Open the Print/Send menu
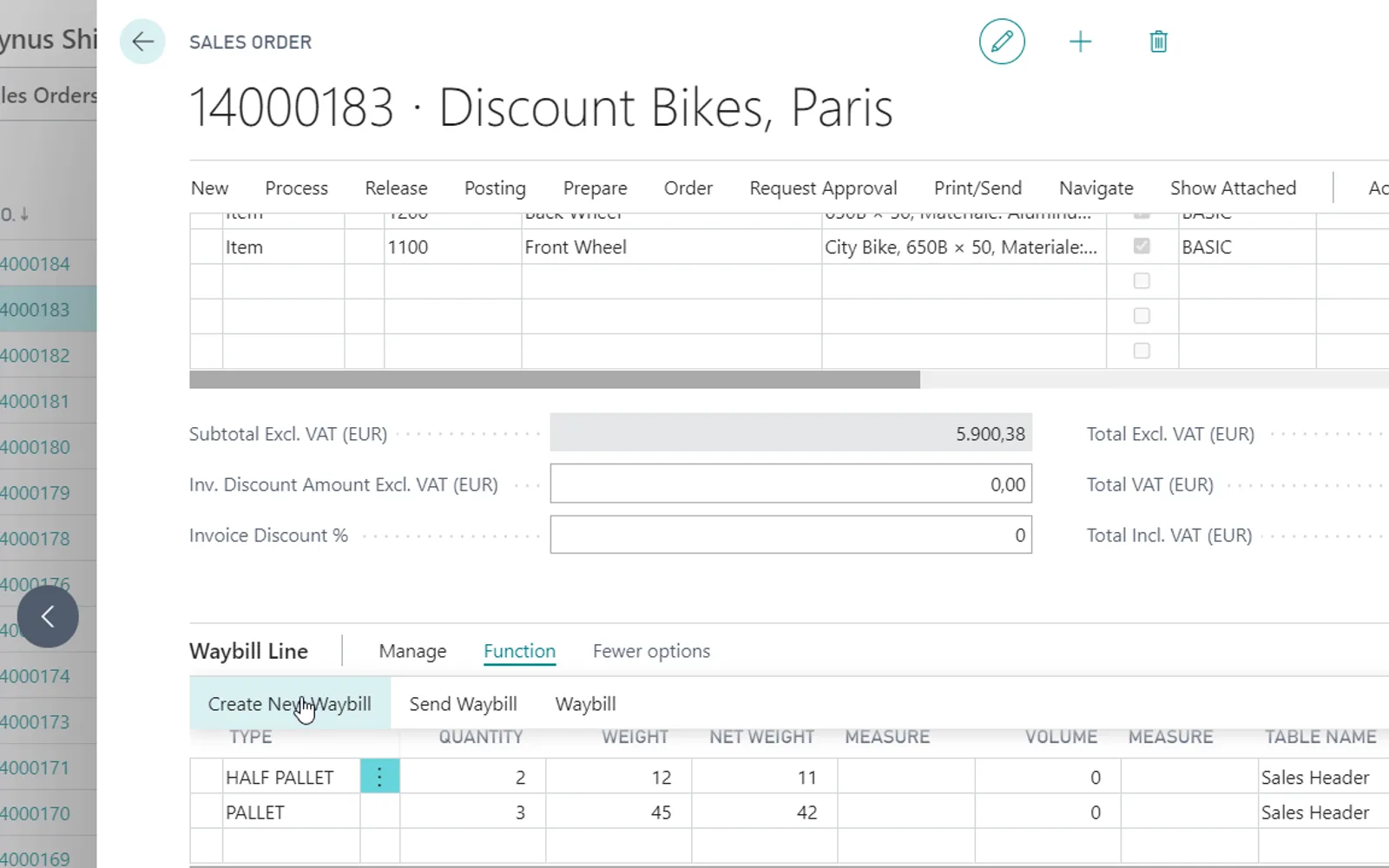This screenshot has width=1389, height=868. [x=978, y=188]
